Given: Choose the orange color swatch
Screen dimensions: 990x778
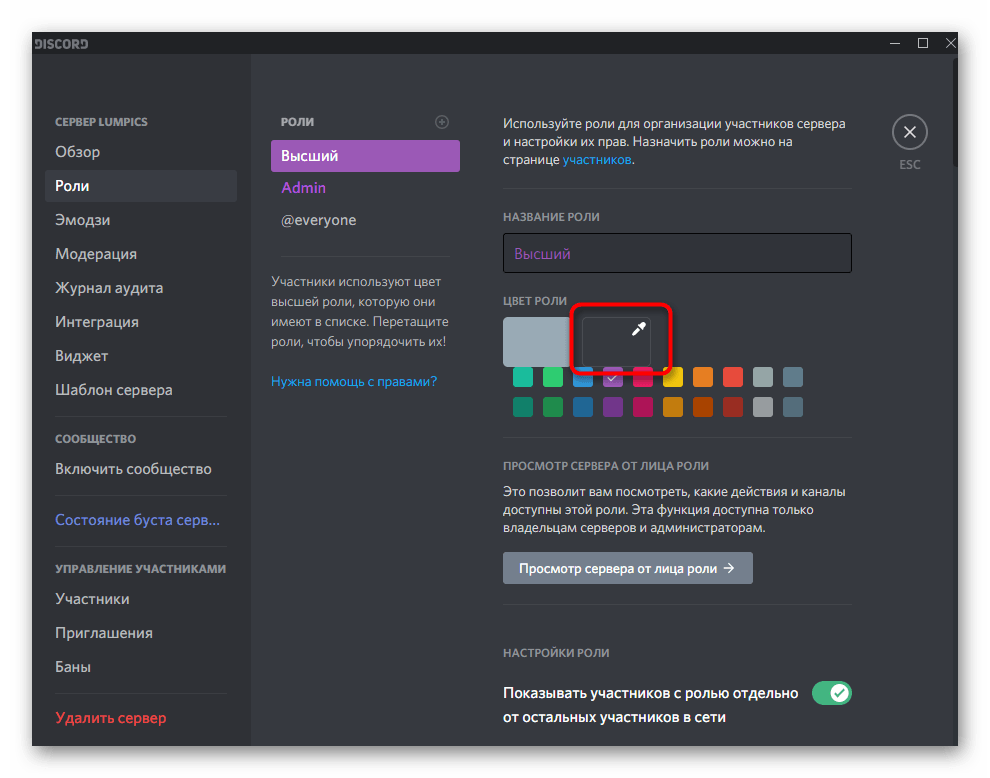Looking at the screenshot, I should tap(703, 377).
